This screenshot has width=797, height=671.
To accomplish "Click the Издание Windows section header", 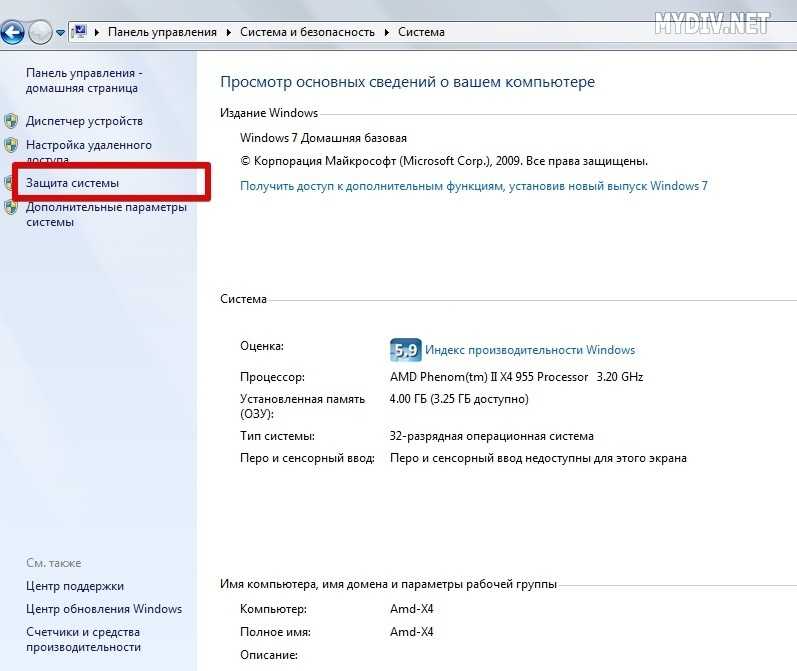I will [269, 113].
